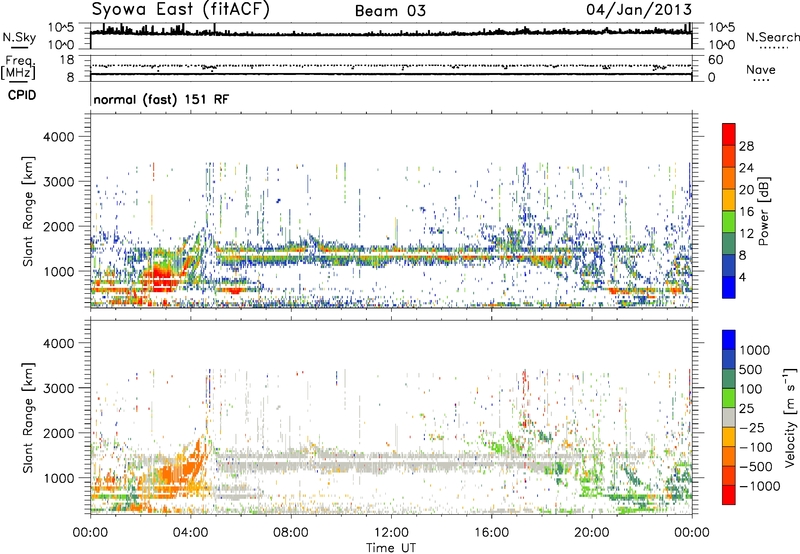Click the 'Beam 03' label
The image size is (800, 554).
pos(390,11)
